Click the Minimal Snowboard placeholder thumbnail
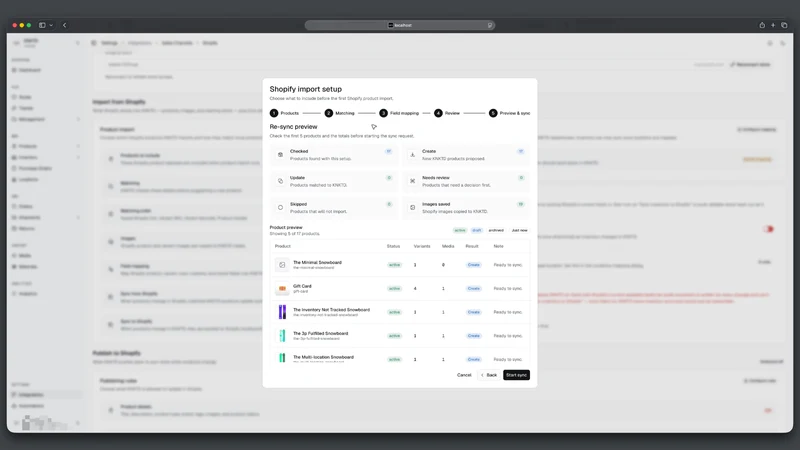Screen dimensions: 800x450 (282, 265)
